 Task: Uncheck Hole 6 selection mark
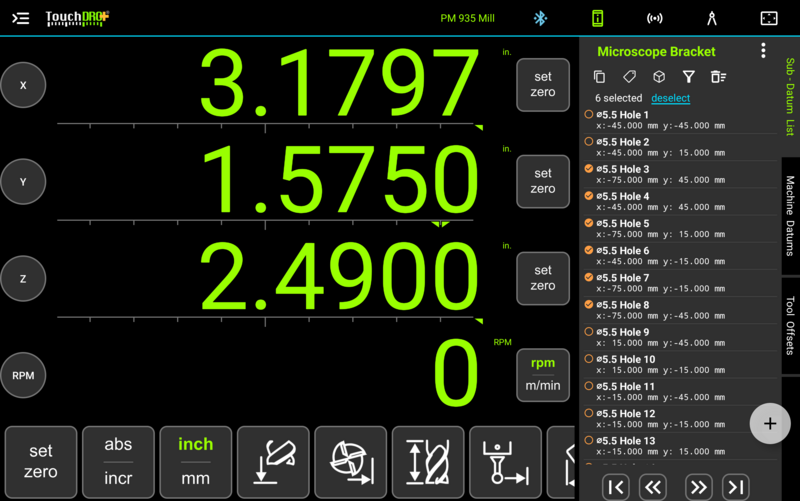pos(588,250)
